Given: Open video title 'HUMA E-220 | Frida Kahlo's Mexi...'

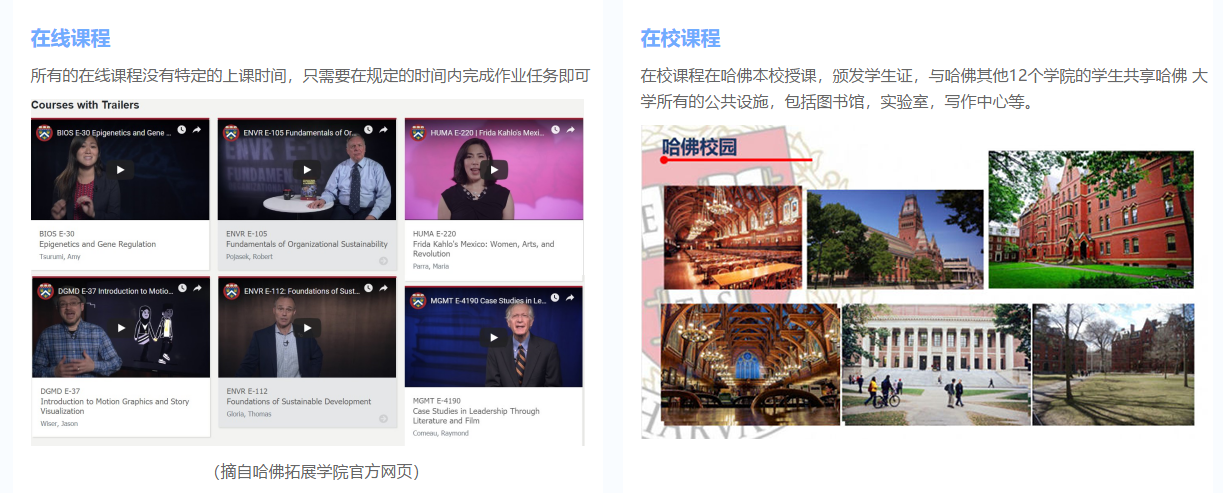Looking at the screenshot, I should [x=487, y=132].
